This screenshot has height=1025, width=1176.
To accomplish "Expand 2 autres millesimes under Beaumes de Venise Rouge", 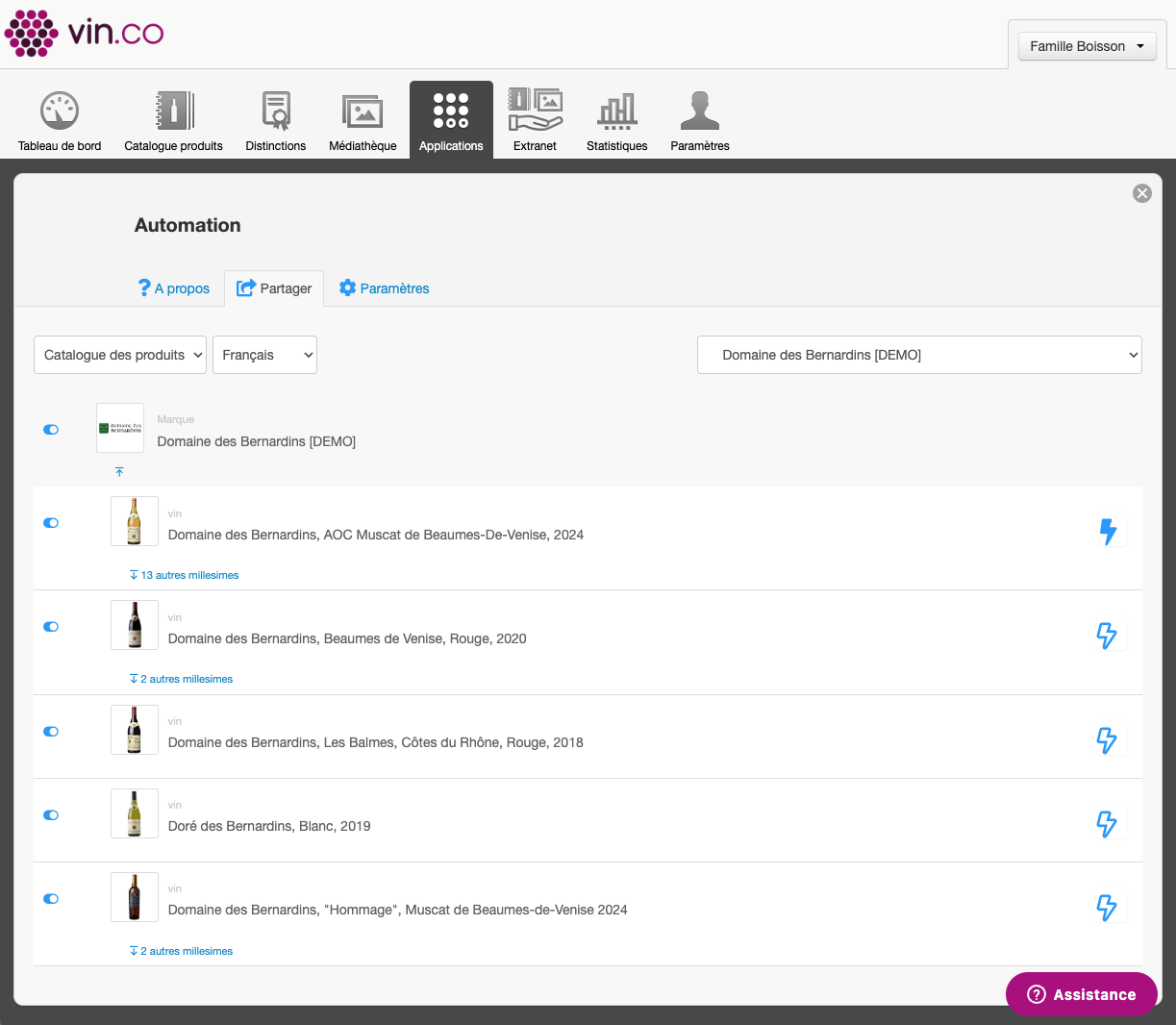I will coord(181,679).
